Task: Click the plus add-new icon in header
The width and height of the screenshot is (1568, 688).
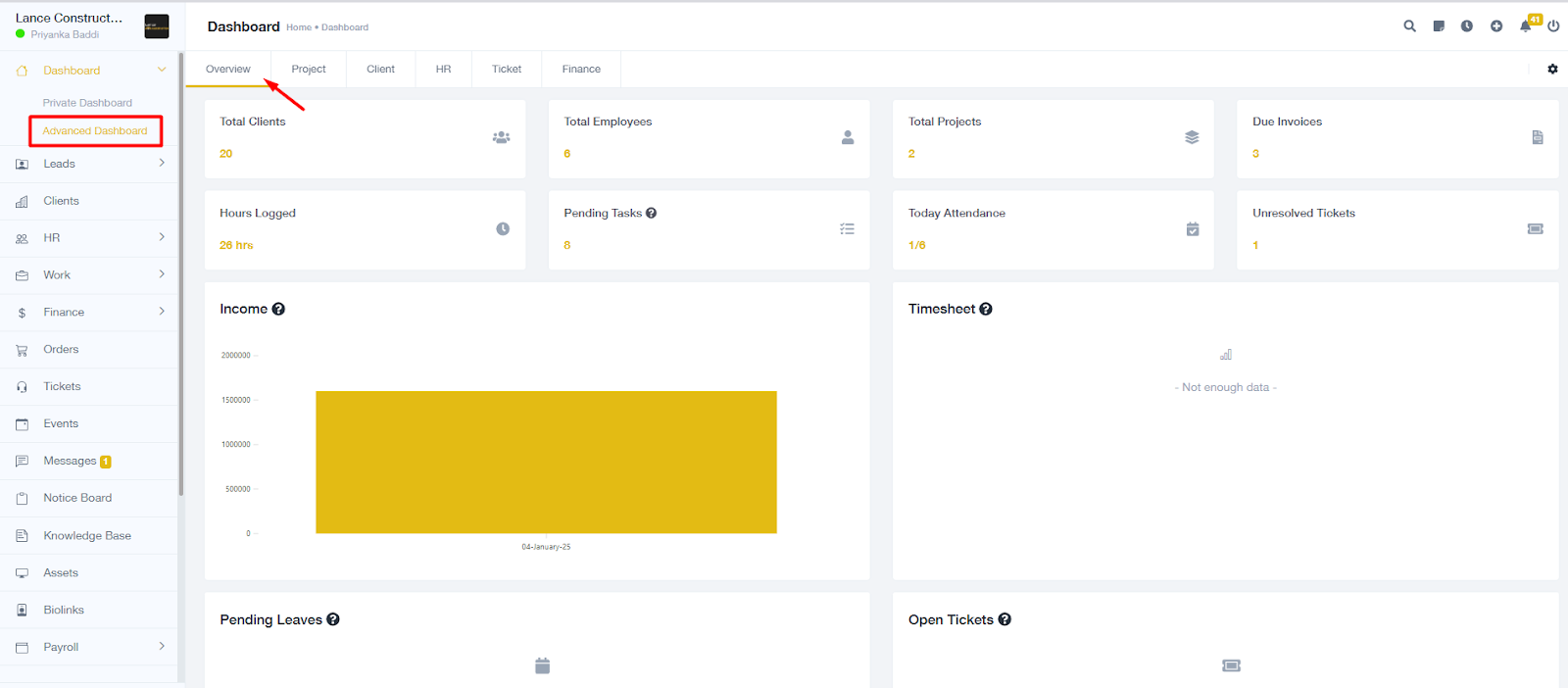Action: pyautogui.click(x=1496, y=26)
